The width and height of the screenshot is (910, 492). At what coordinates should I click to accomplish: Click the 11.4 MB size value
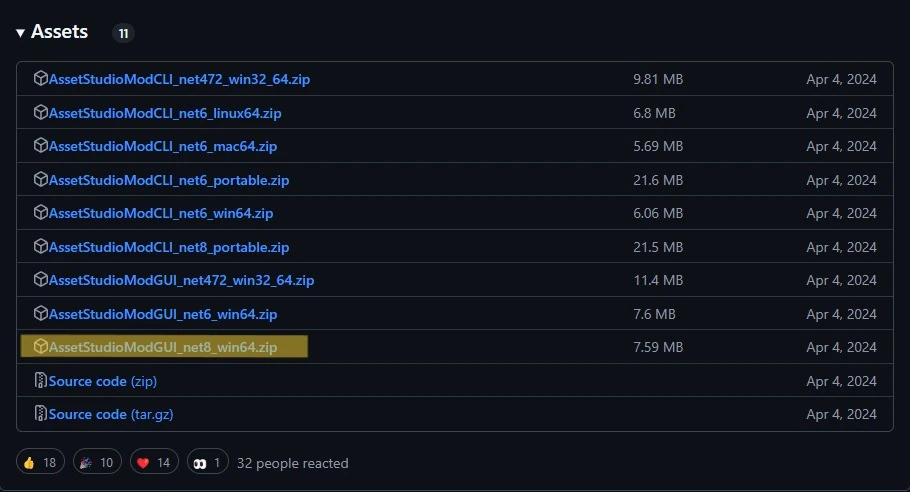coord(658,280)
